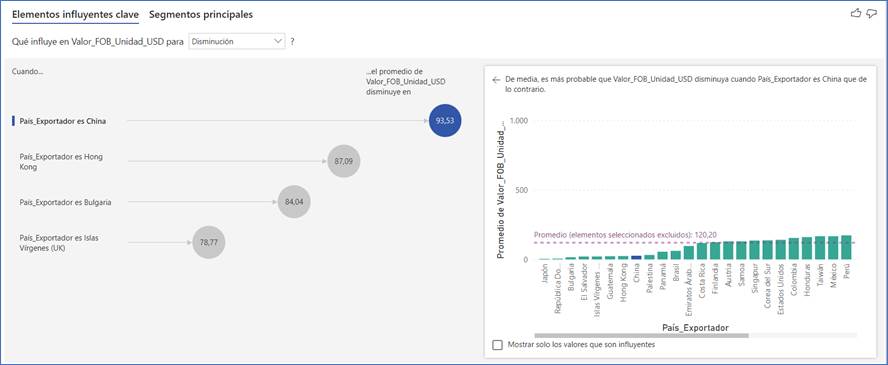The width and height of the screenshot is (888, 365).
Task: Click the Guatemala axis label
Action: tap(610, 282)
